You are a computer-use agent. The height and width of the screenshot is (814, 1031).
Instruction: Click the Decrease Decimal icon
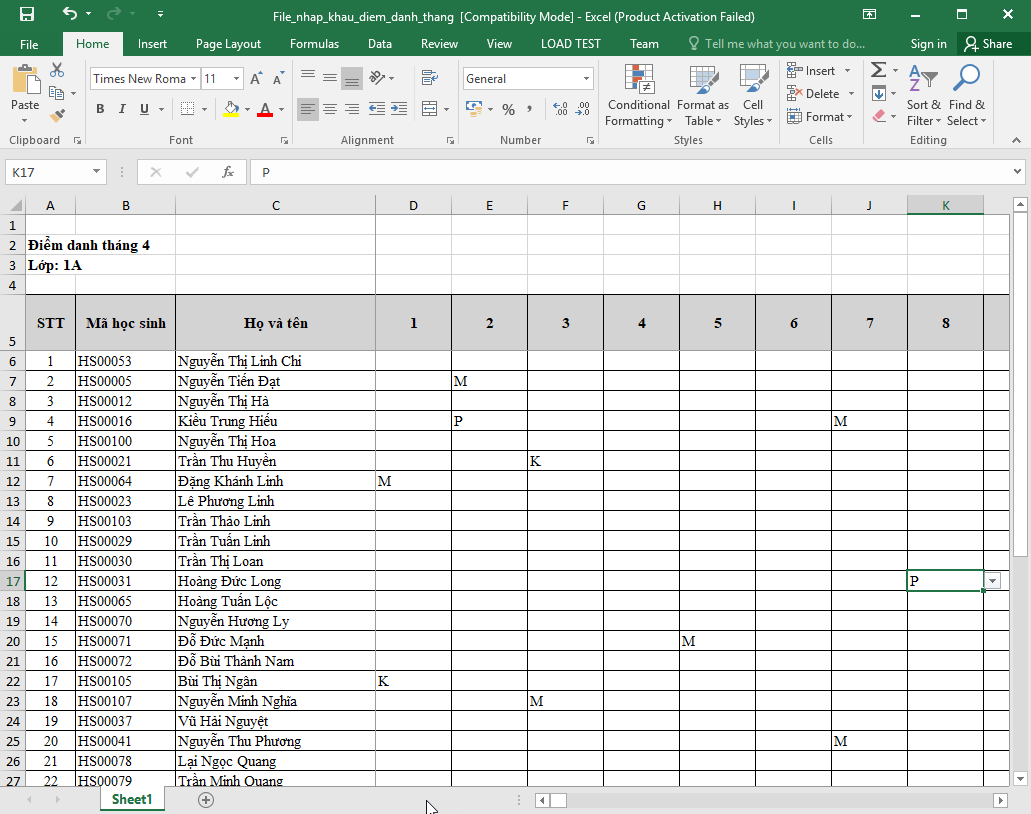[x=583, y=109]
